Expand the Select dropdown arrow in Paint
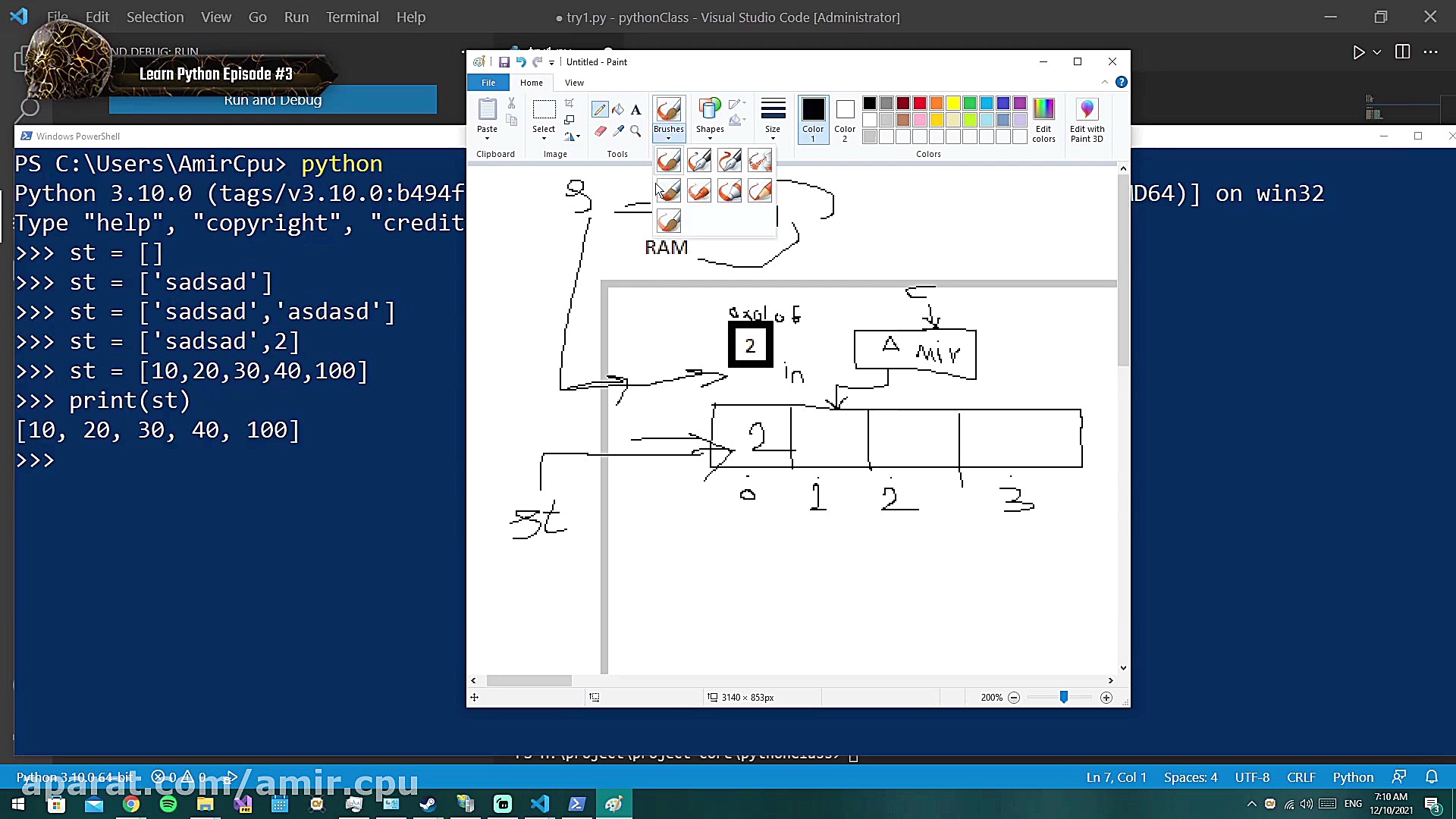The width and height of the screenshot is (1456, 819). 544,138
